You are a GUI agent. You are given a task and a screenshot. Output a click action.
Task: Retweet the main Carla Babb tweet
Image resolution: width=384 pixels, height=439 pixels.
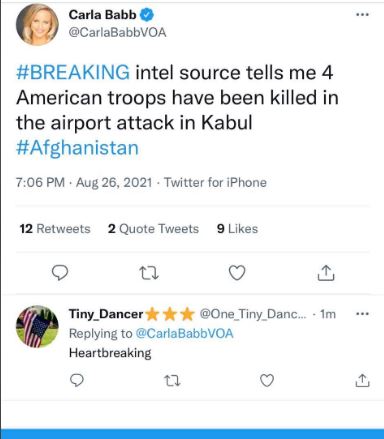(149, 273)
